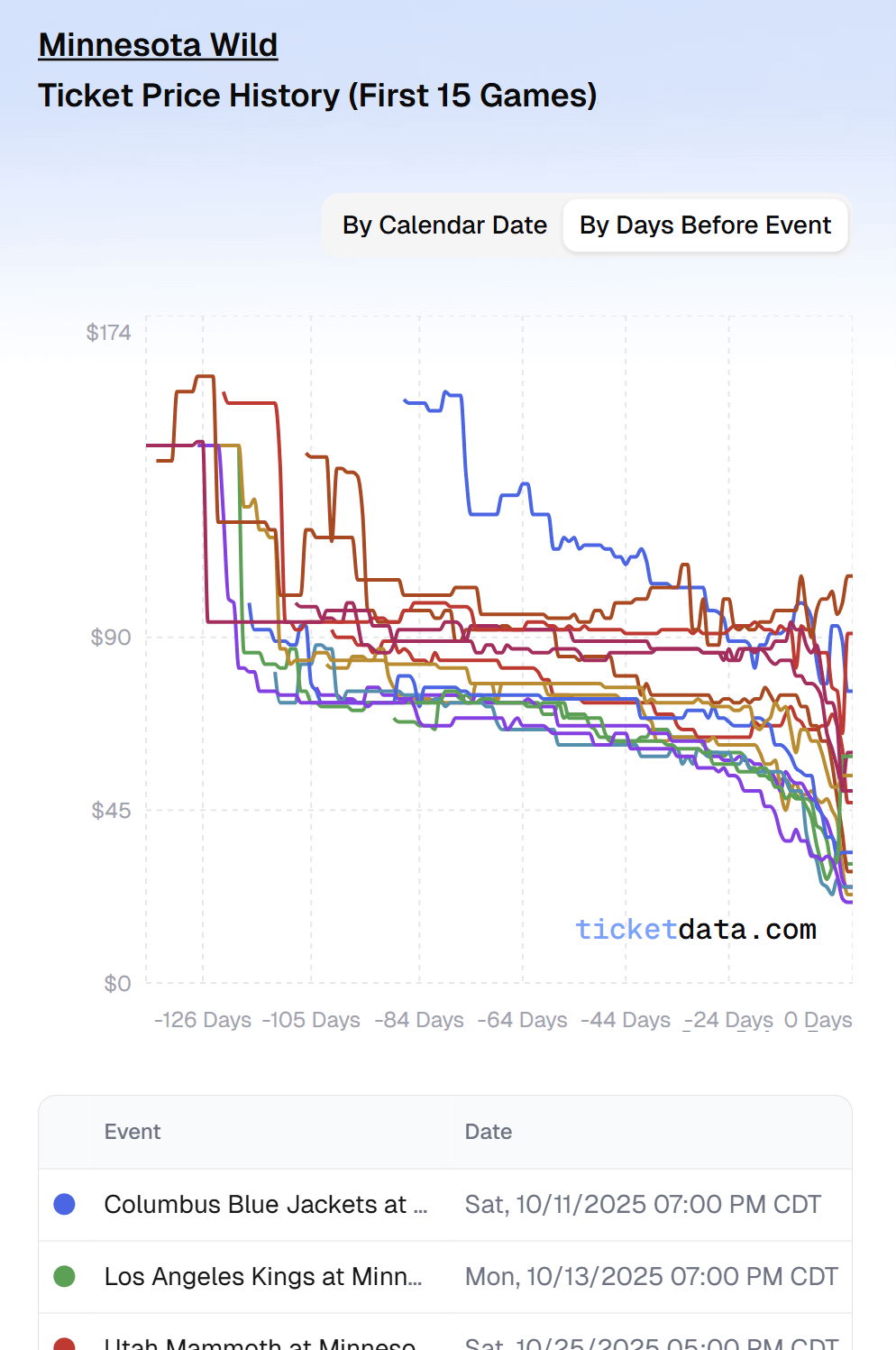
Task: Click the $45 y-axis label
Action: [x=111, y=810]
